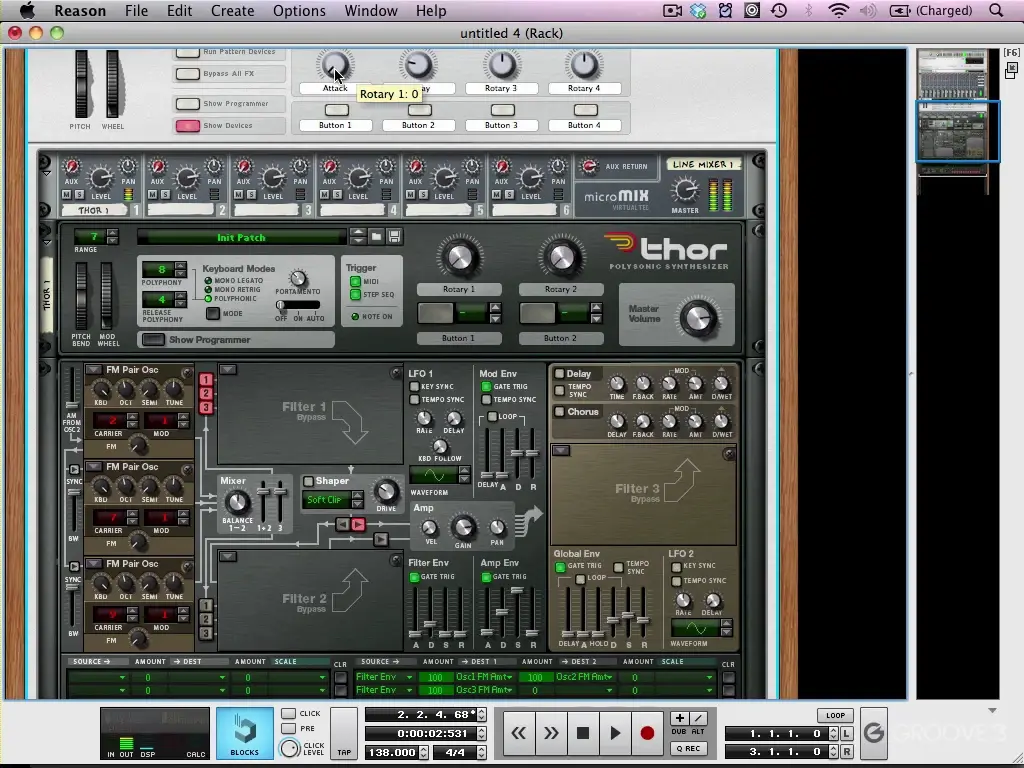
Task: Toggle the Mod Env Loop button
Action: [492, 417]
